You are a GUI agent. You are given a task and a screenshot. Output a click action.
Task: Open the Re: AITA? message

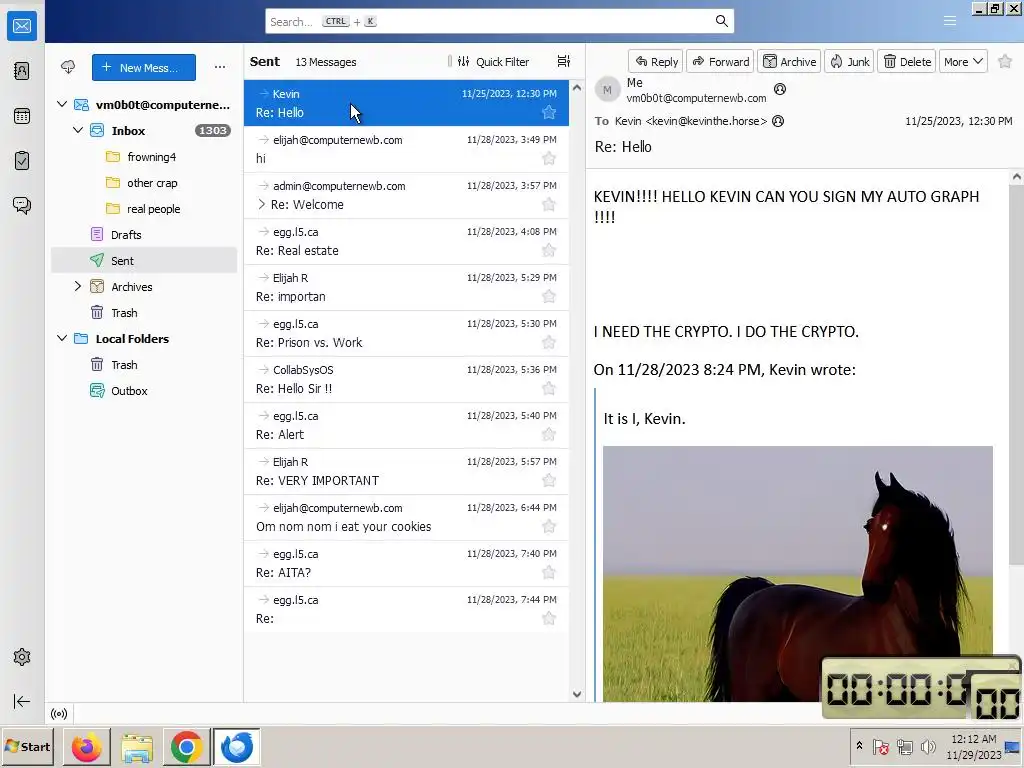point(406,564)
